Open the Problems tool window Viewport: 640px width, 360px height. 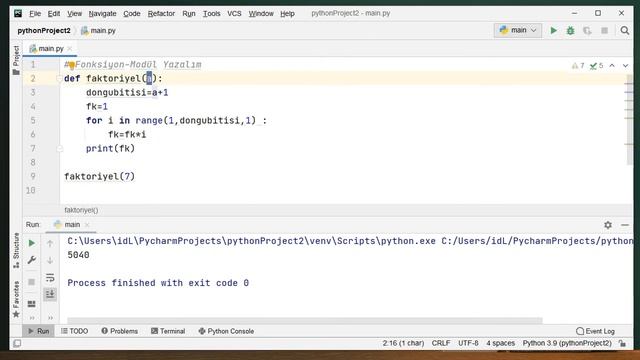tap(120, 331)
